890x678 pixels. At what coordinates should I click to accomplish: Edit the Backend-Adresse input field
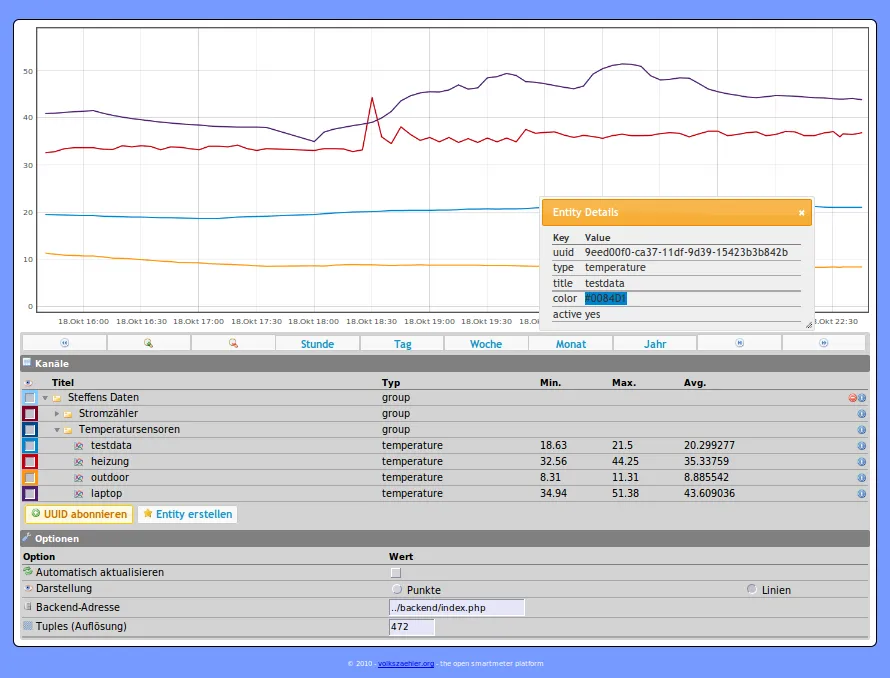tap(455, 607)
